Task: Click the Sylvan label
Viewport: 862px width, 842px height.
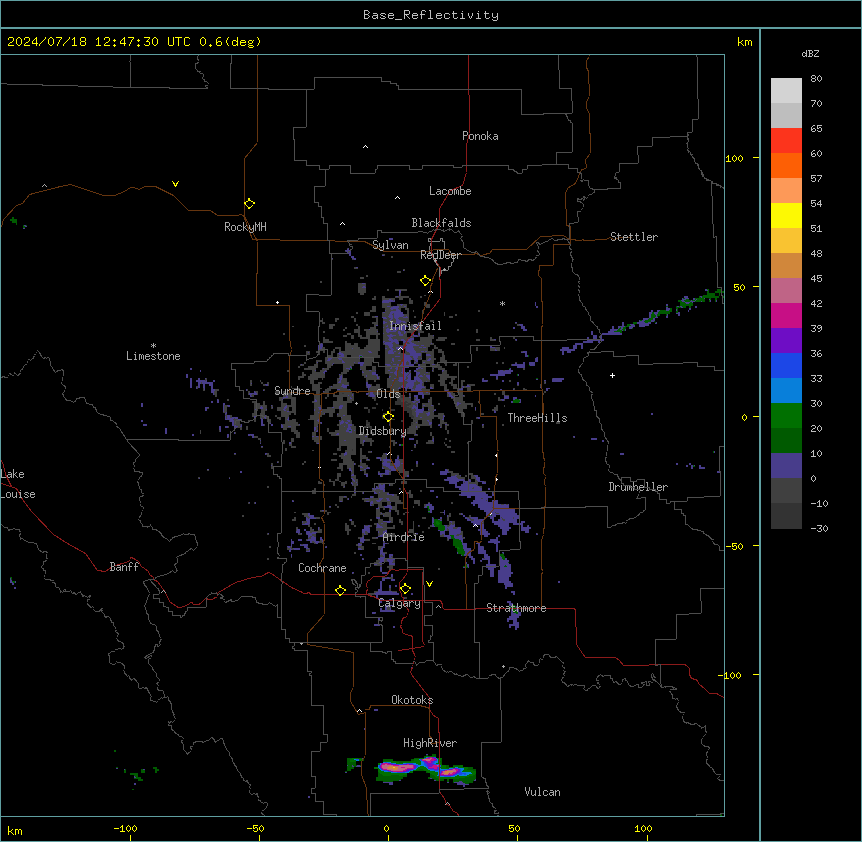Action: [390, 245]
